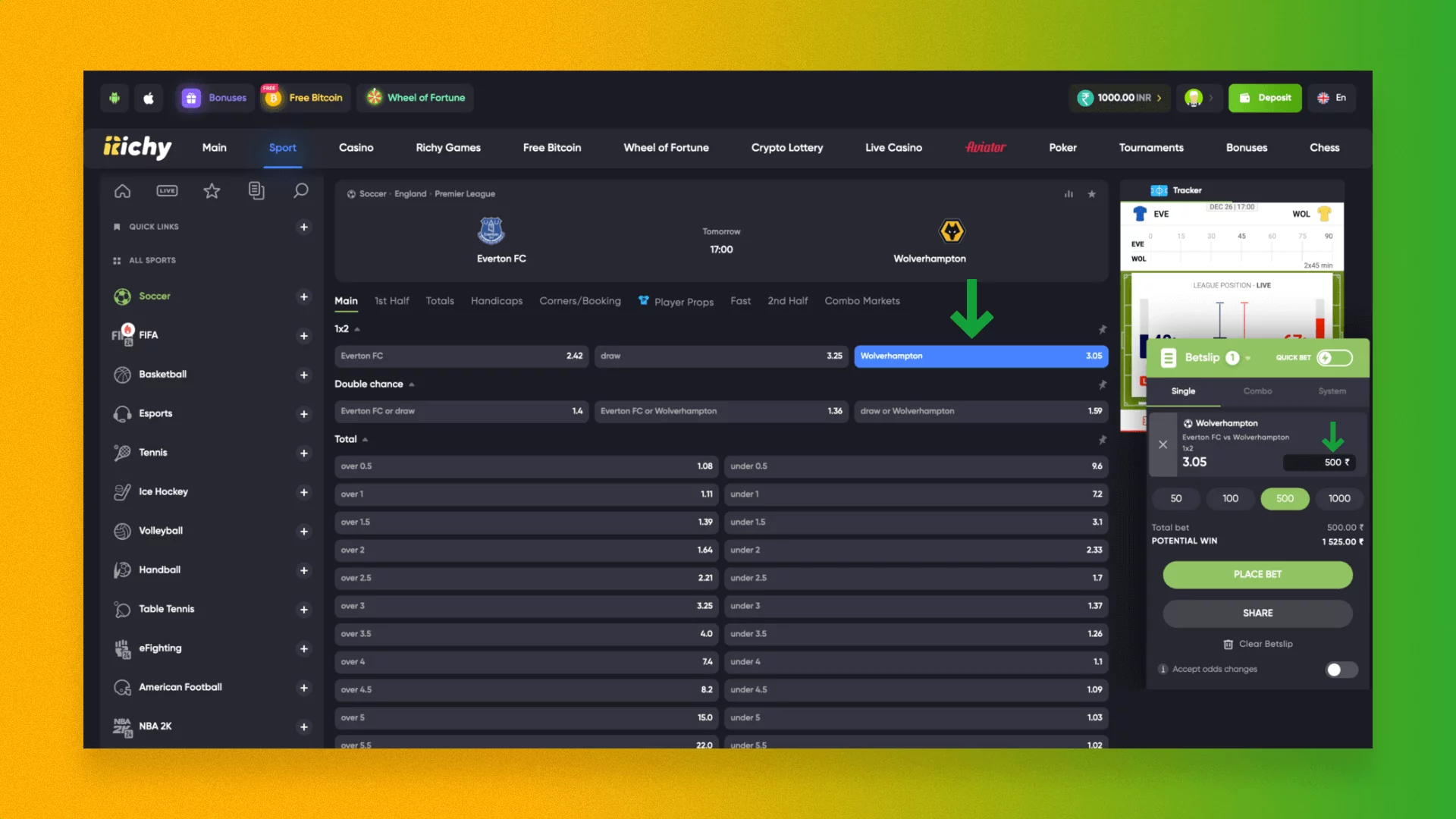The width and height of the screenshot is (1456, 819).
Task: Switch to the Handicaps tab
Action: (x=496, y=301)
